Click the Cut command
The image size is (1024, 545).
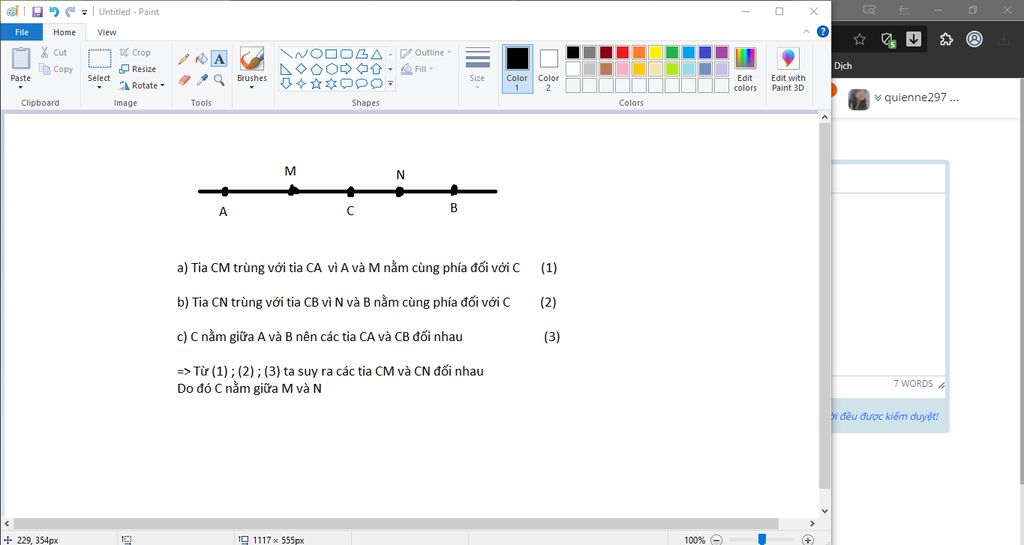pyautogui.click(x=54, y=52)
